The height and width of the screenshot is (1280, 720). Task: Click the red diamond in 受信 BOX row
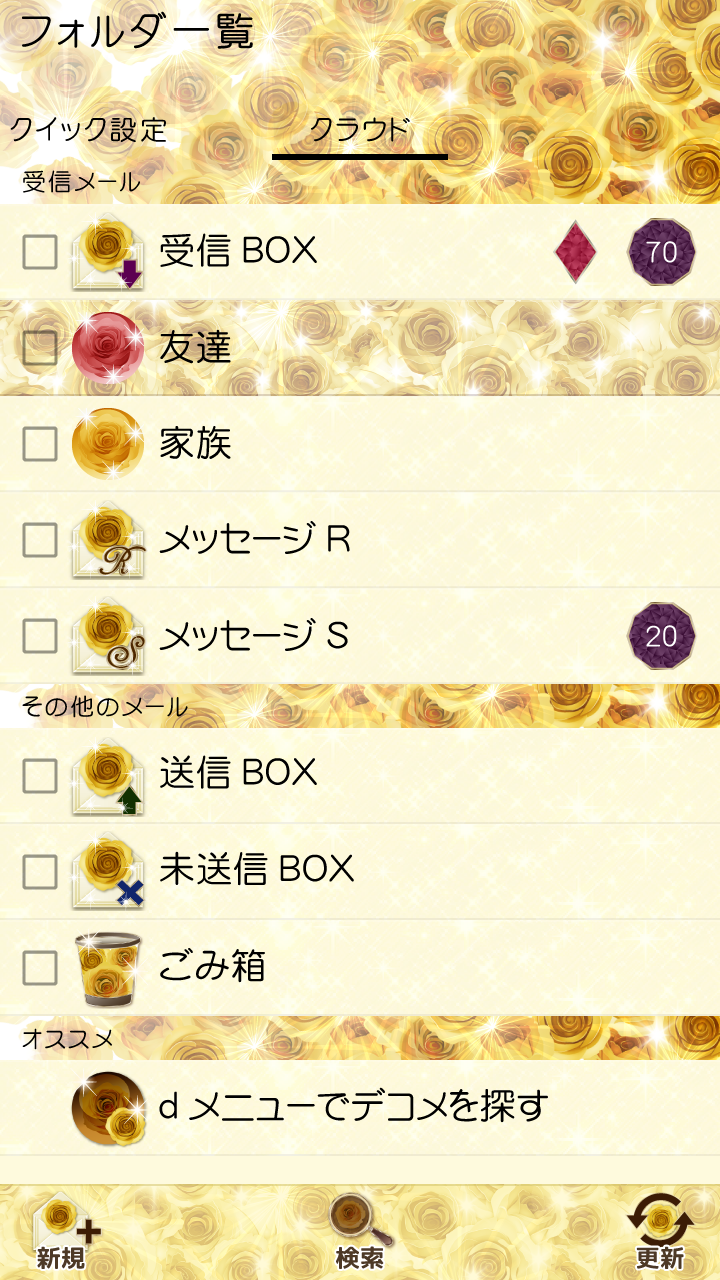(575, 252)
